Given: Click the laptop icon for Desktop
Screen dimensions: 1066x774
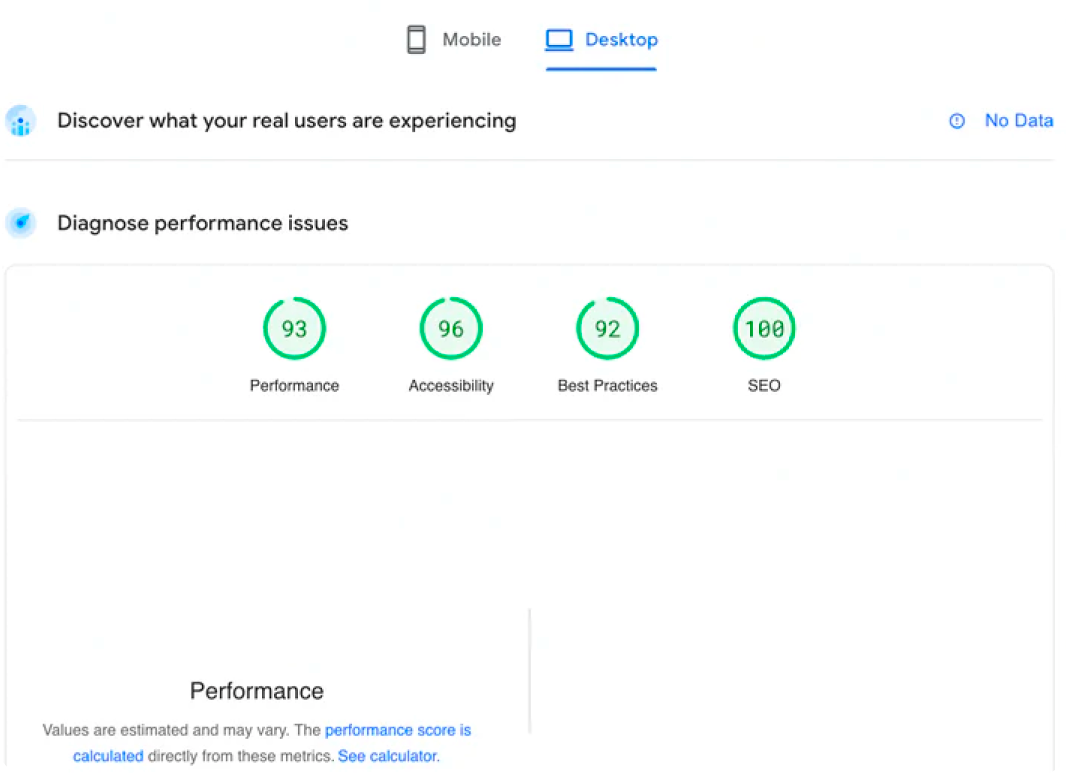Looking at the screenshot, I should coord(559,40).
